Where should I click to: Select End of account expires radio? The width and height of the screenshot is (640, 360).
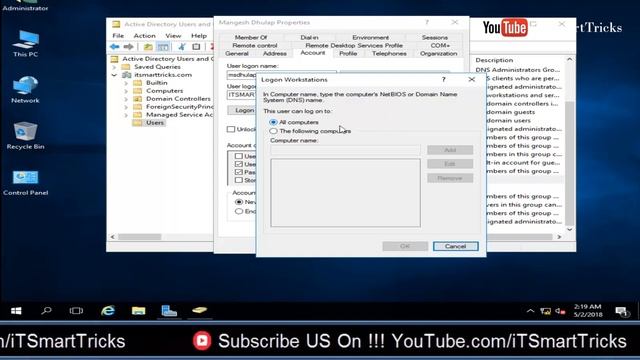coord(239,211)
